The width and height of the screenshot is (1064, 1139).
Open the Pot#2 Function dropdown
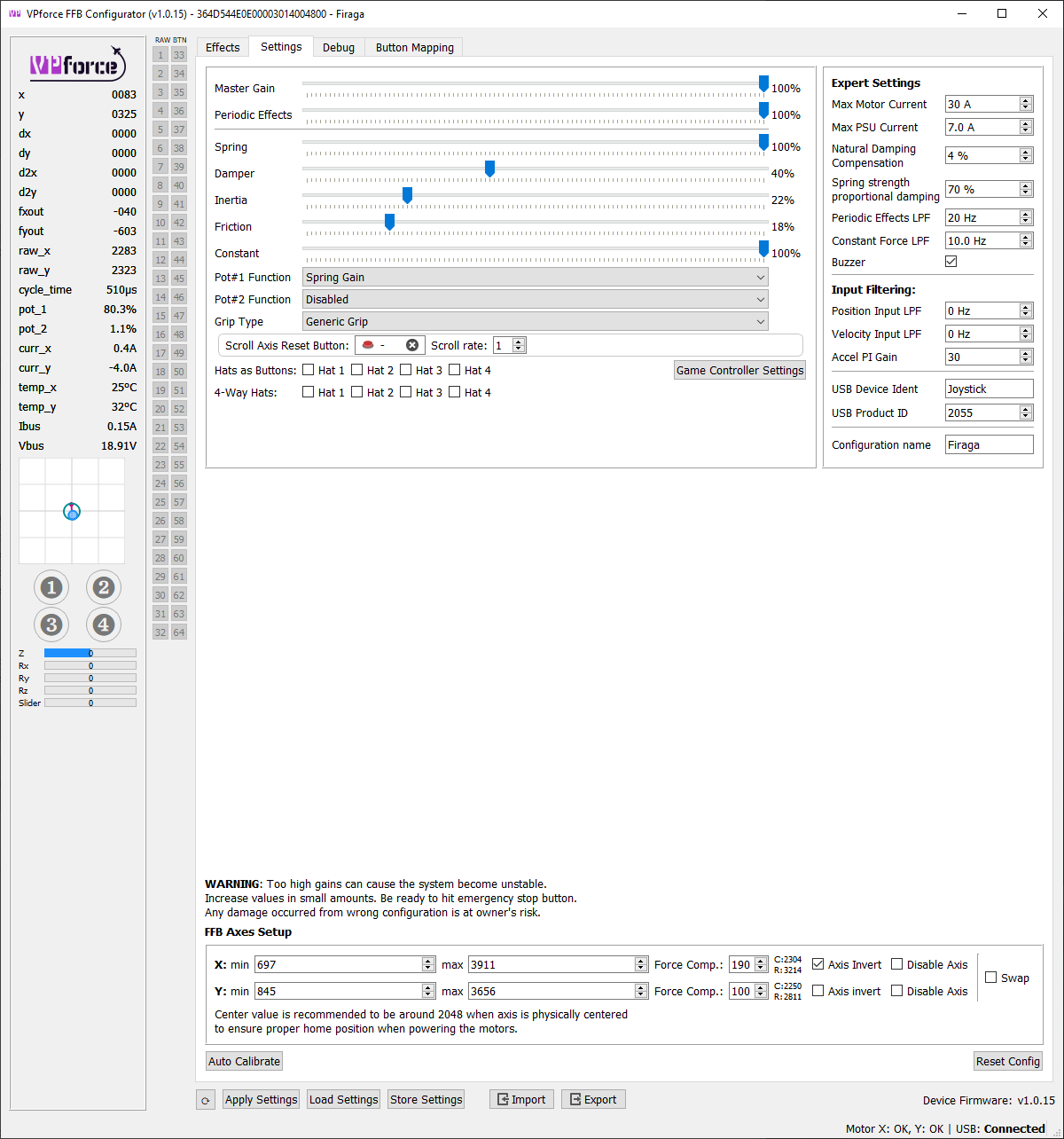(x=535, y=299)
